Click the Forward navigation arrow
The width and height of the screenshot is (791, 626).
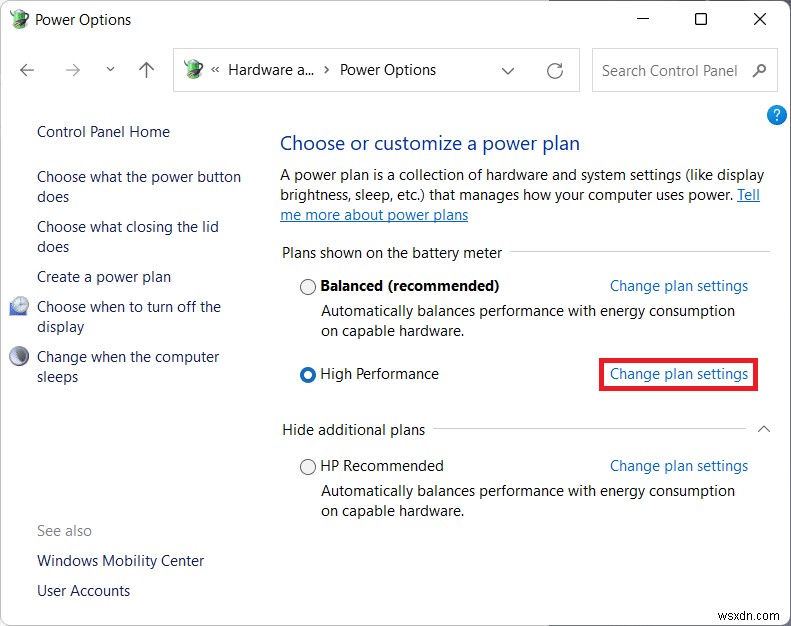click(72, 70)
